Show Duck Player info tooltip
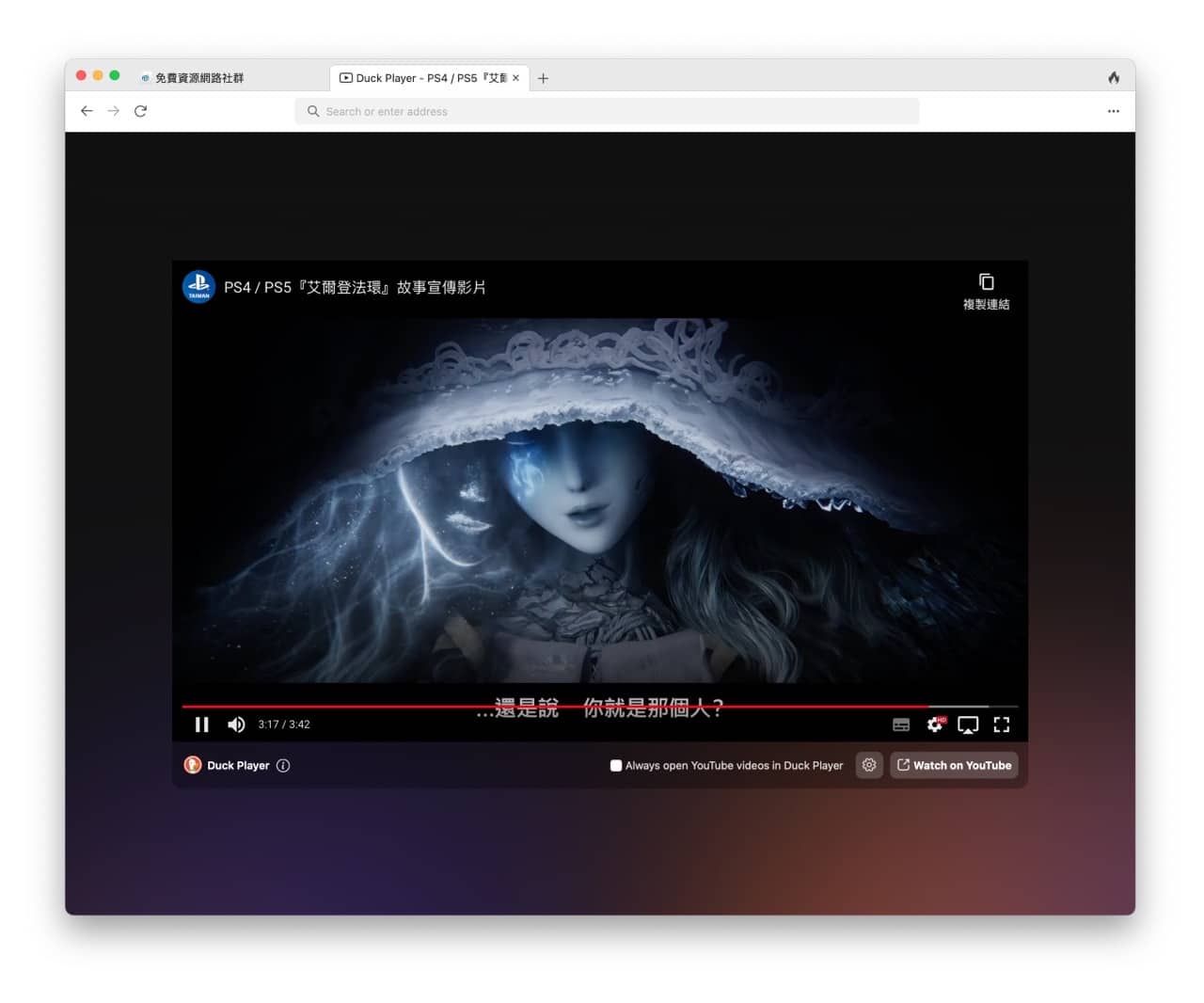Screen dimensions: 1204x1003 [283, 766]
